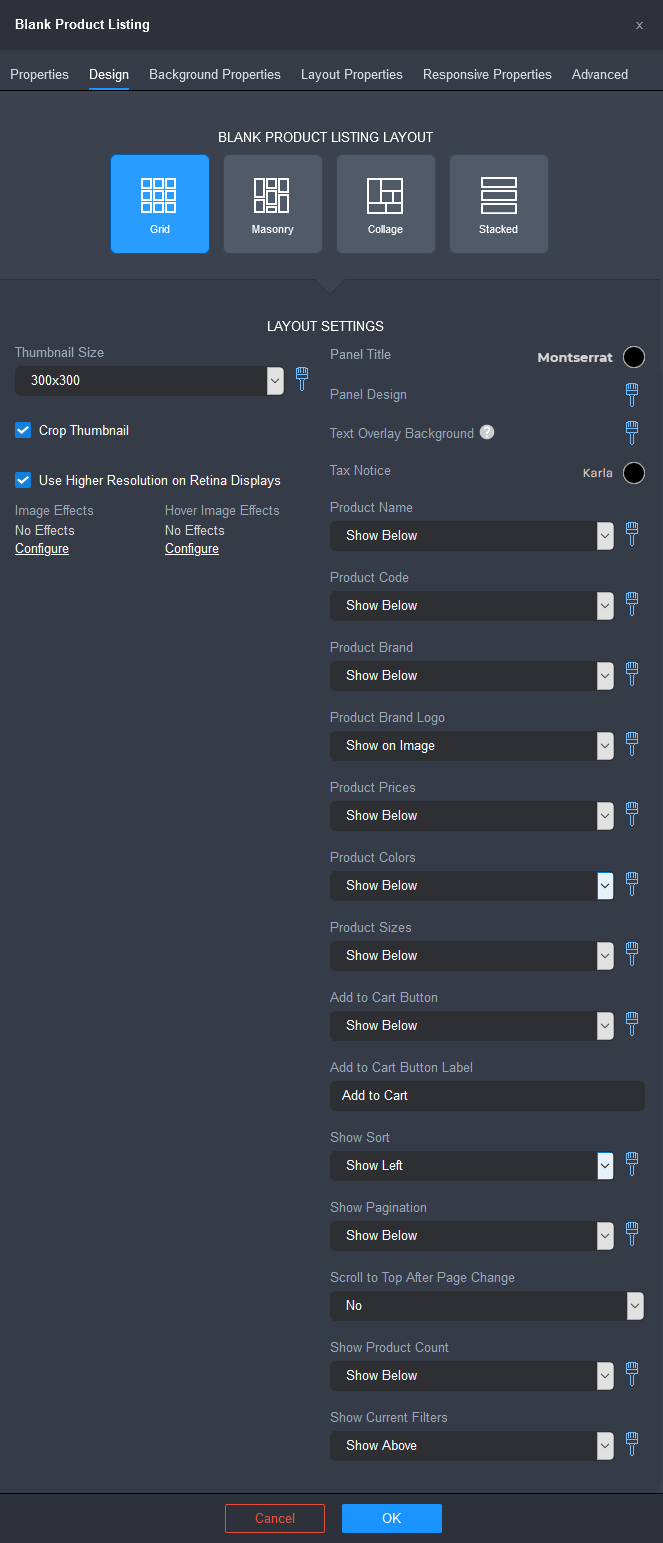This screenshot has height=1543, width=663.
Task: Select the Design tab
Action: 109,75
